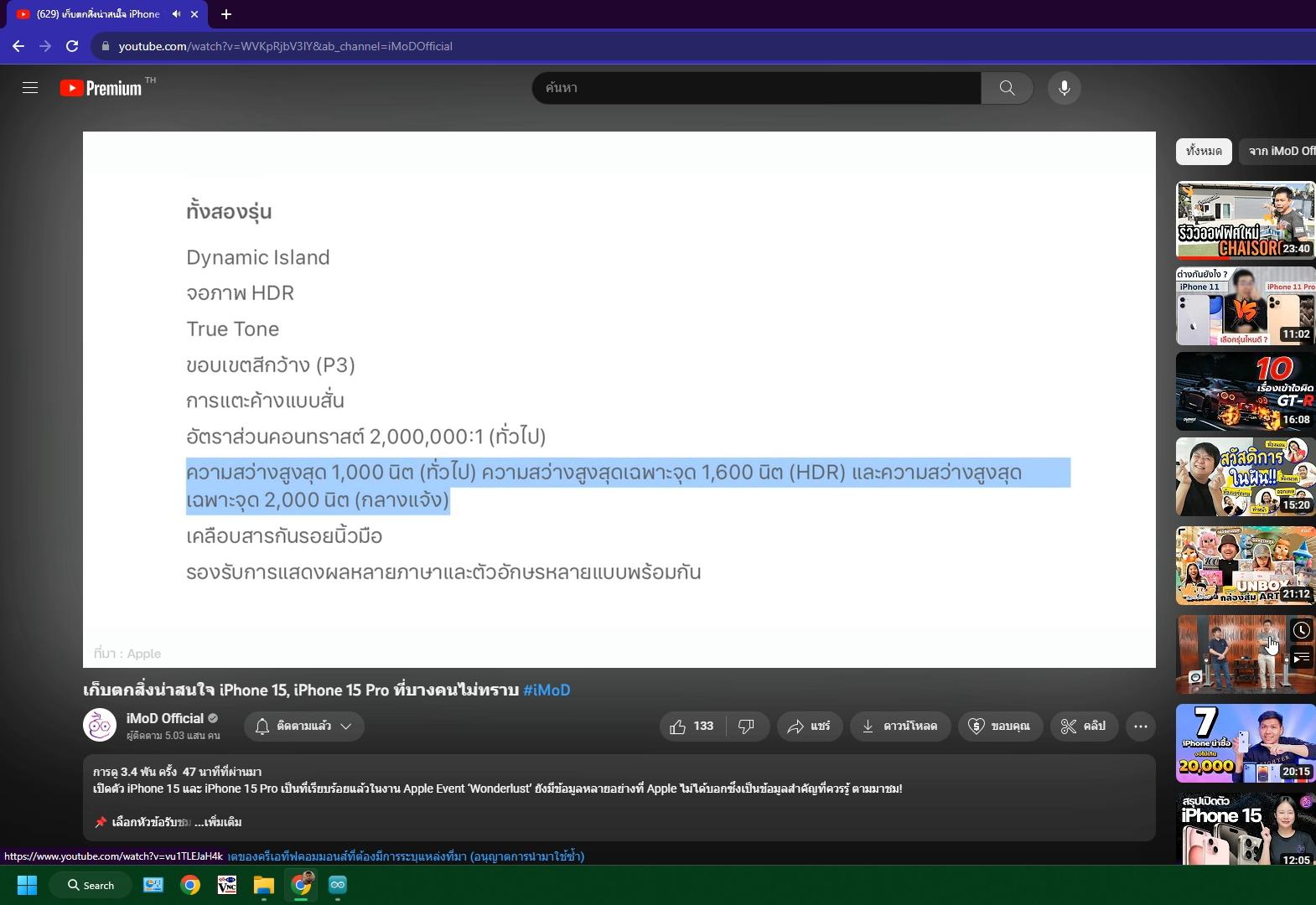Open more actions ellipsis menu
The width and height of the screenshot is (1316, 905).
pos(1141,727)
